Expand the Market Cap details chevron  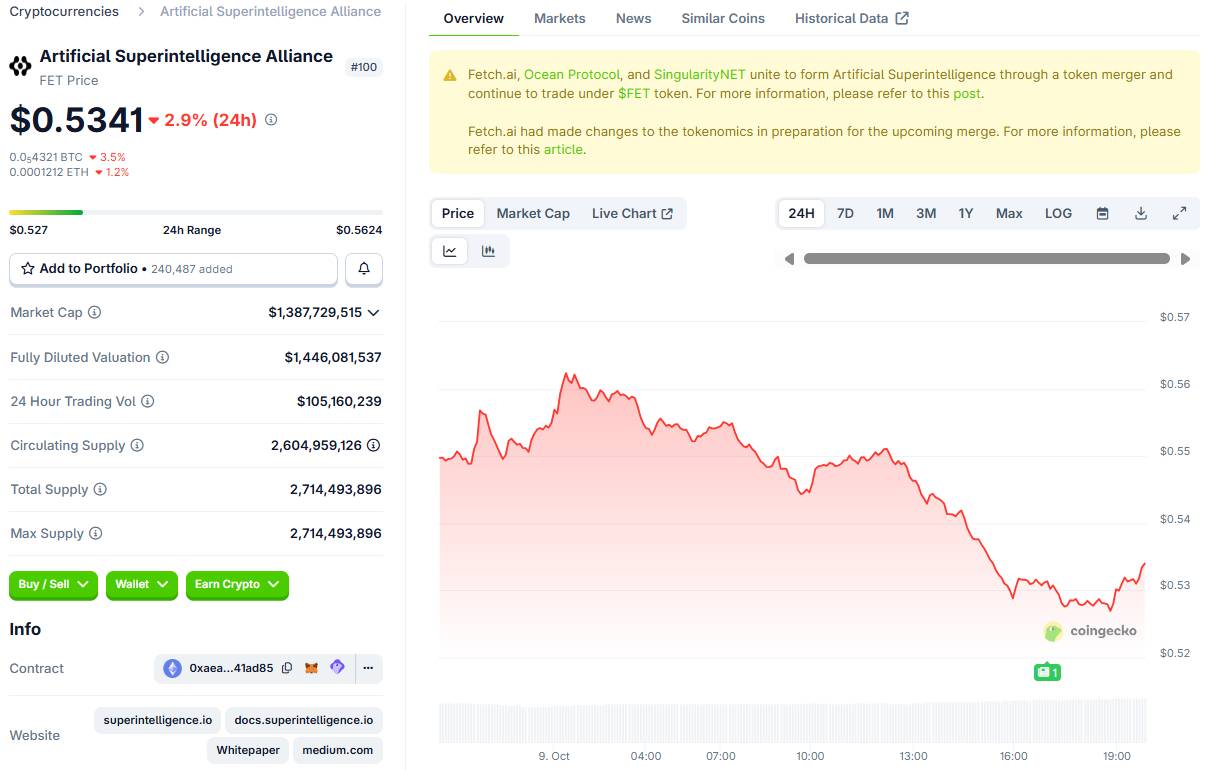pyautogui.click(x=373, y=313)
